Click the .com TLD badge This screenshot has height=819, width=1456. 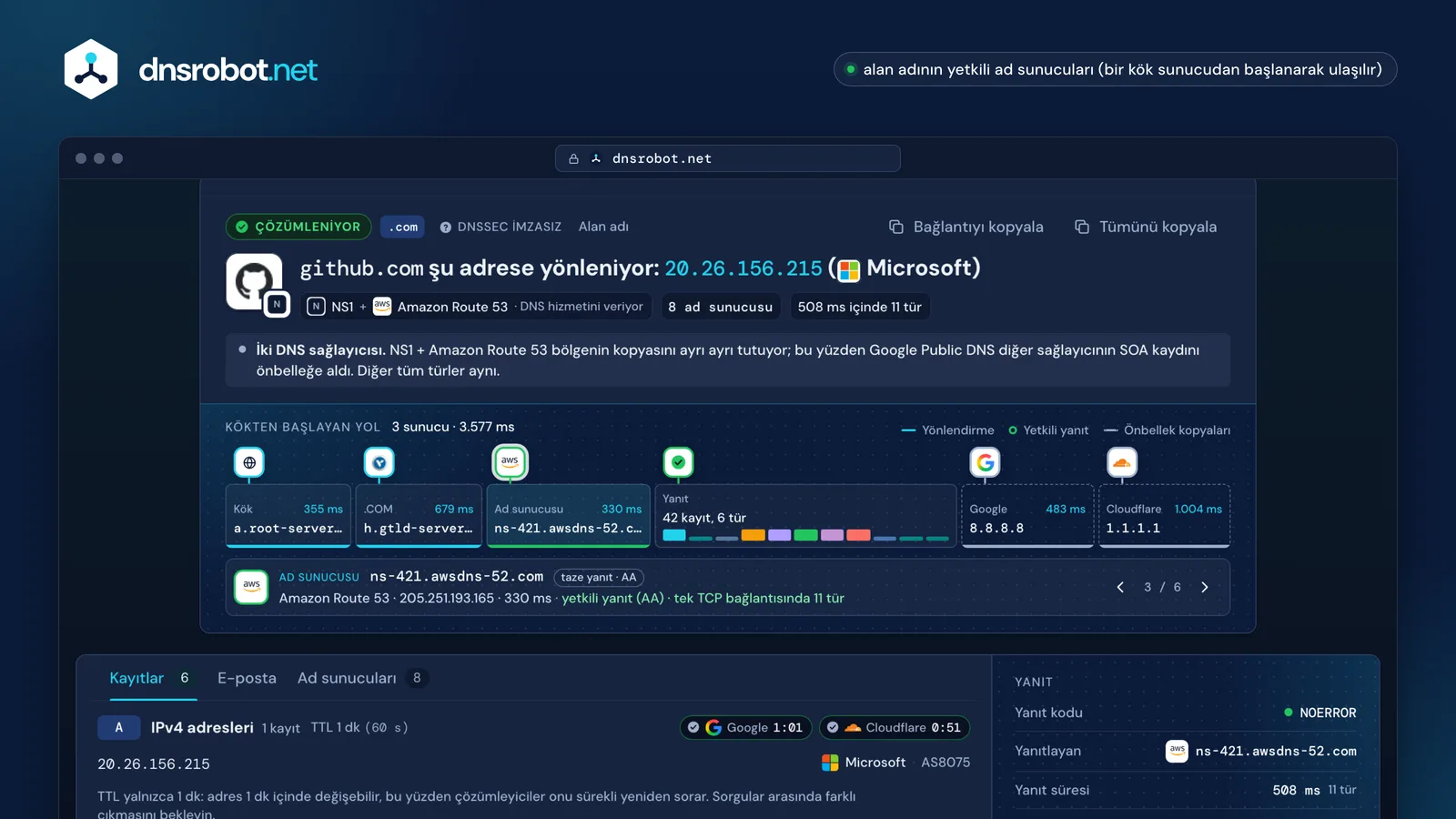403,227
